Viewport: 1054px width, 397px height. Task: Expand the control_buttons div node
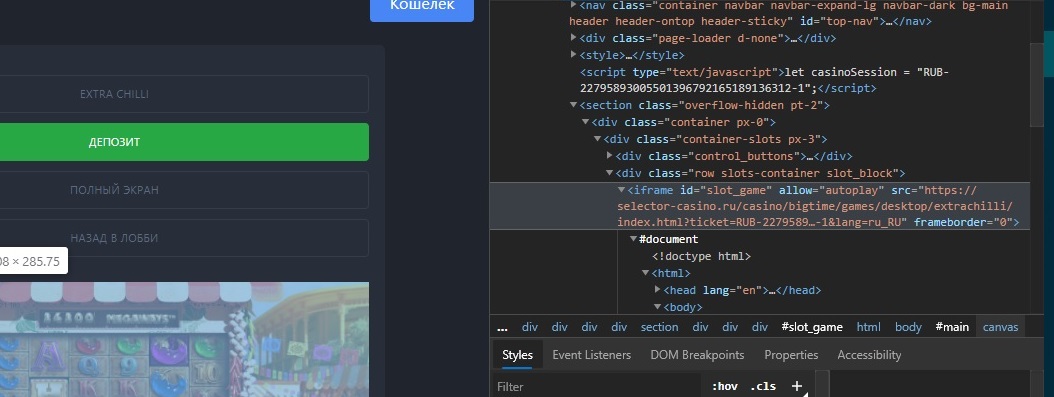click(610, 156)
